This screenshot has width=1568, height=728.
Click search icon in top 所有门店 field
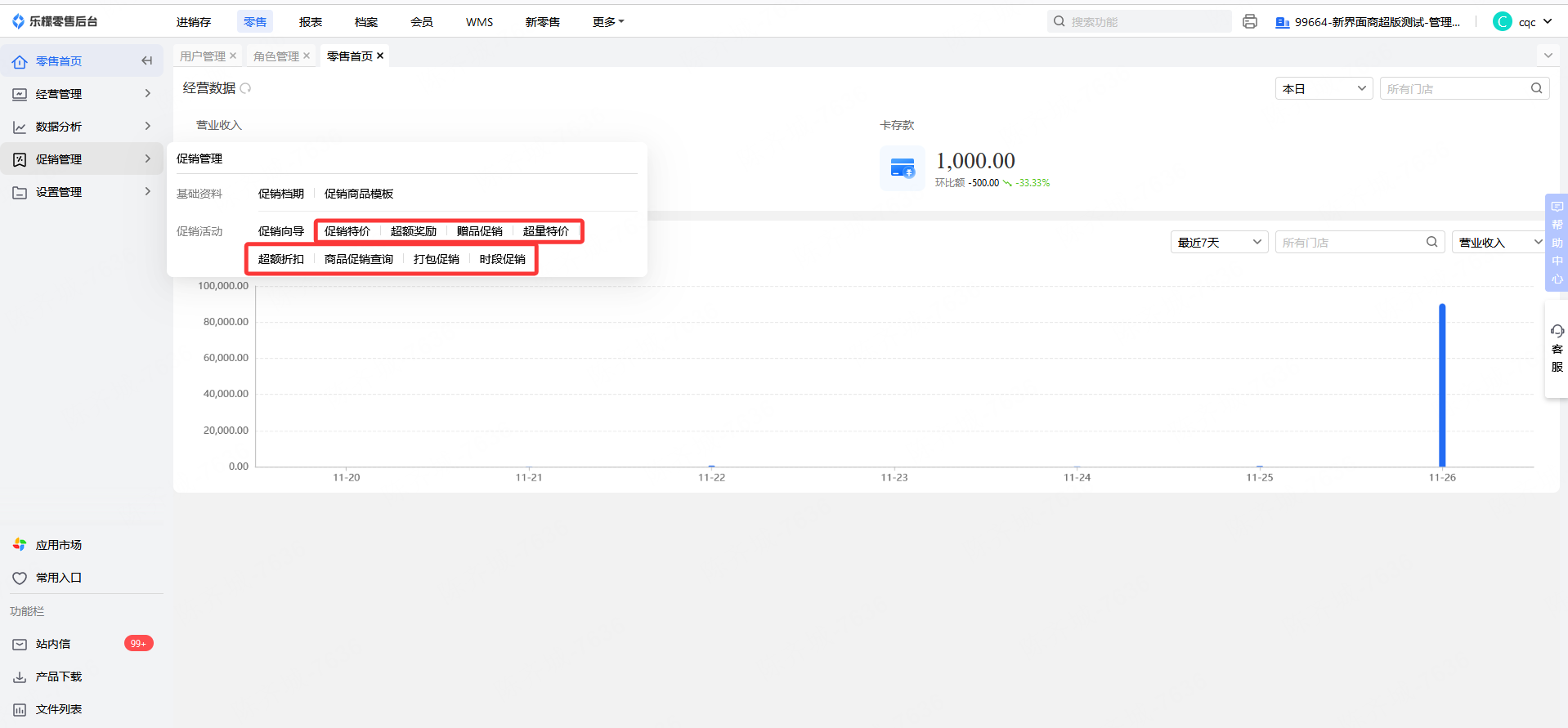[x=1537, y=88]
